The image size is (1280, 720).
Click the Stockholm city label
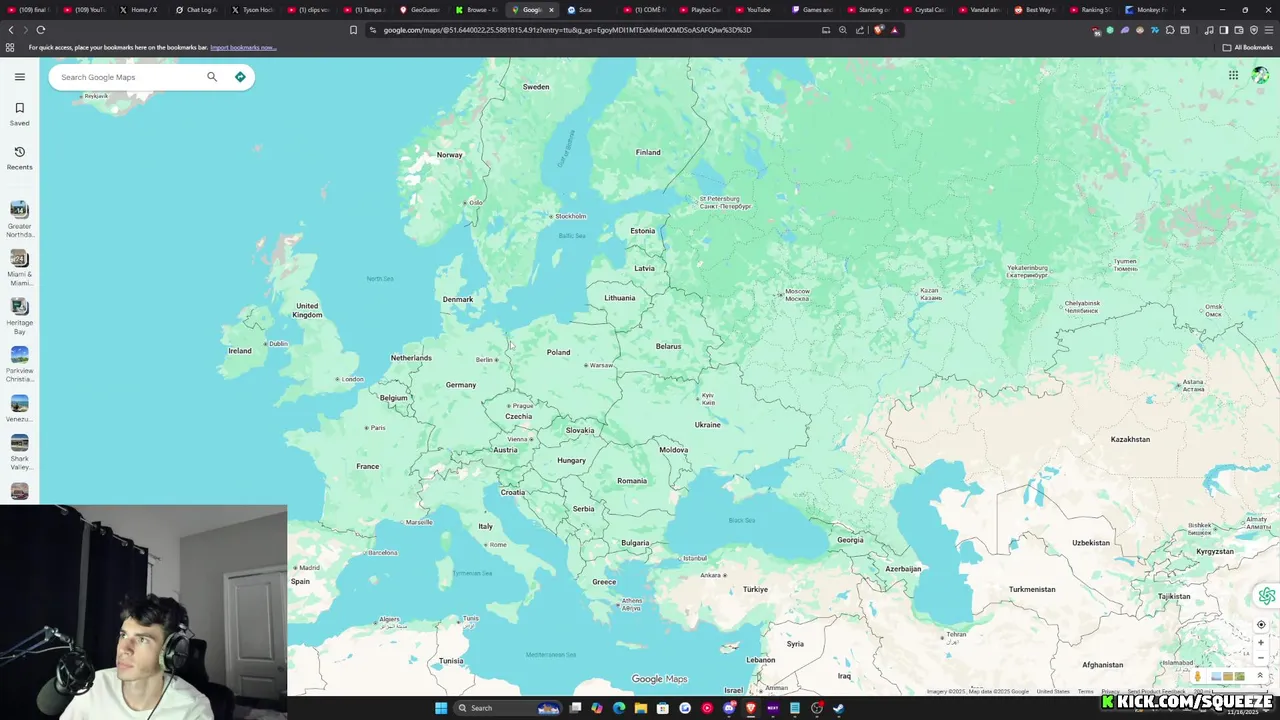(570, 216)
